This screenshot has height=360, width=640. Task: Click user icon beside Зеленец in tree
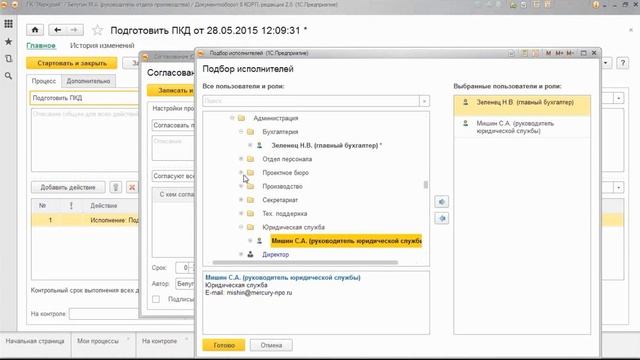(x=260, y=145)
